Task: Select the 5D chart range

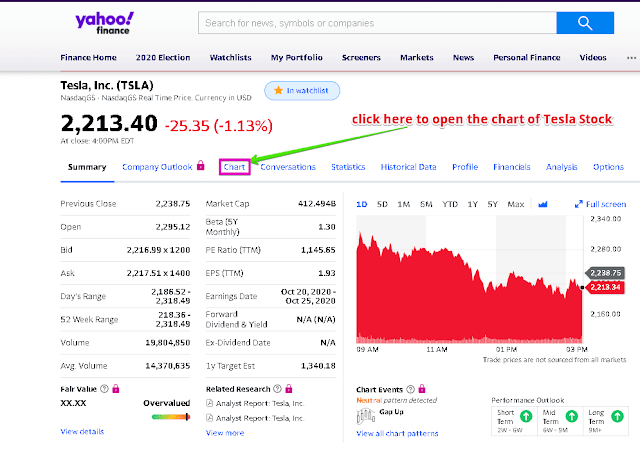Action: coord(382,204)
